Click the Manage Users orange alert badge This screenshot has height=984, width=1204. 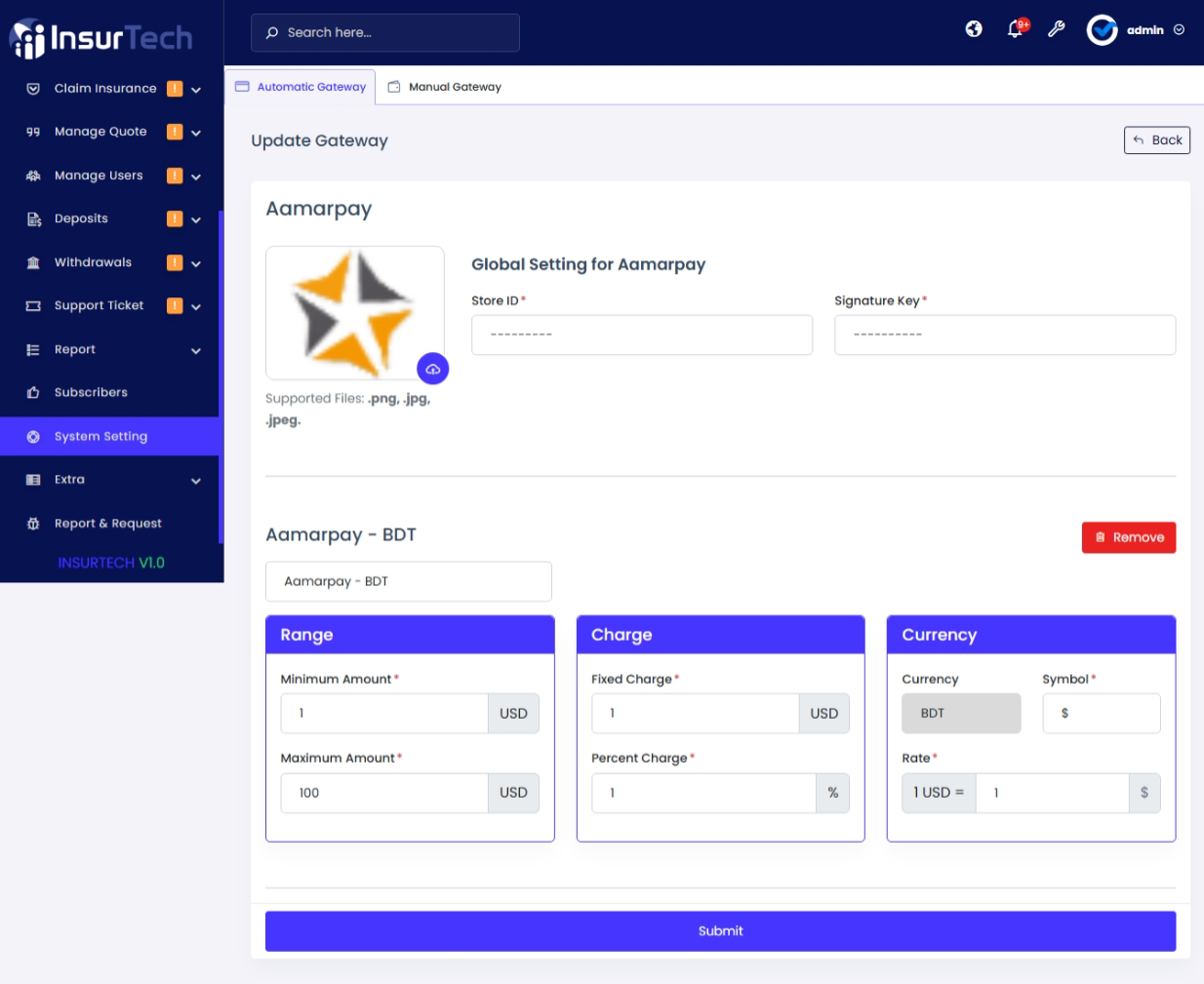coord(175,176)
